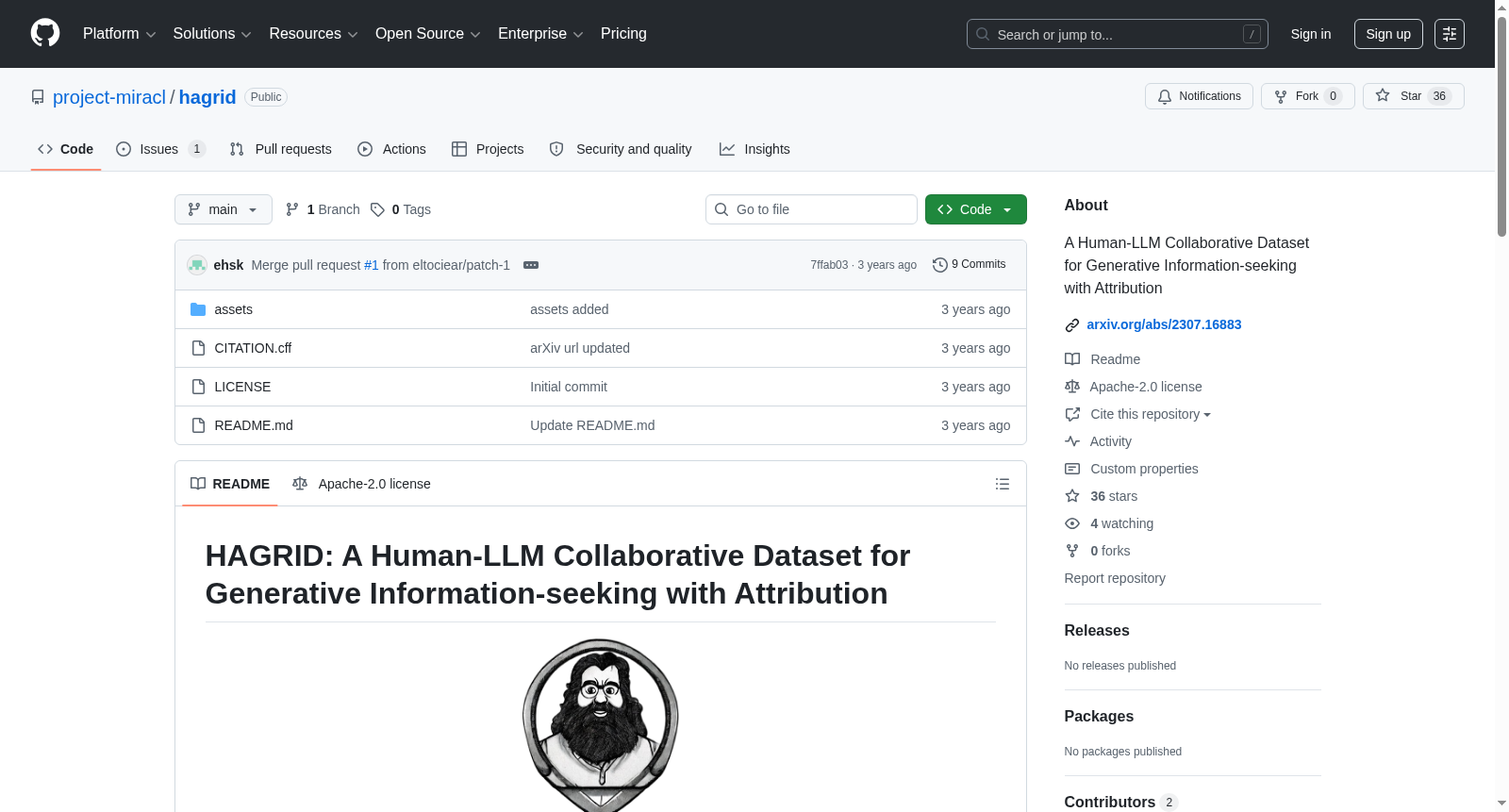Star the hagrid repository
1509x812 pixels.
(1413, 96)
